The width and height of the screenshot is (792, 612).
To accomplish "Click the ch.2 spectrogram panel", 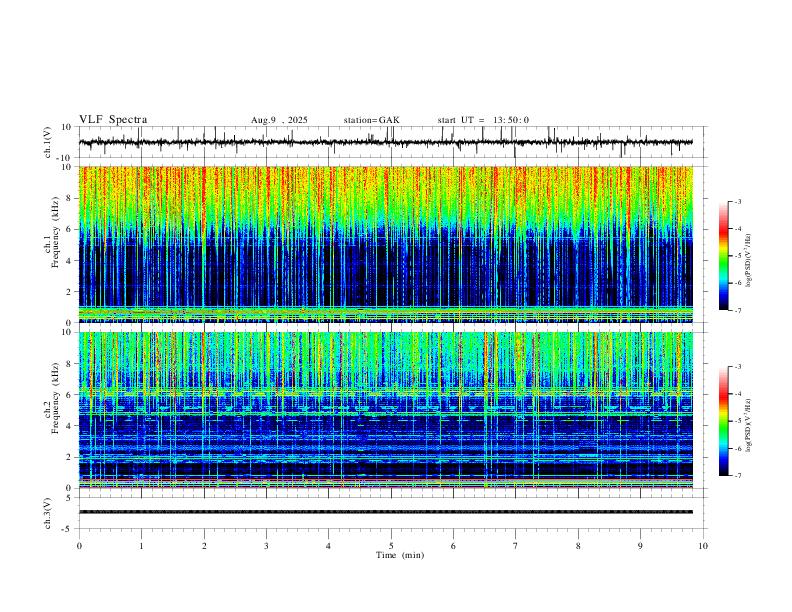I will pyautogui.click(x=386, y=410).
